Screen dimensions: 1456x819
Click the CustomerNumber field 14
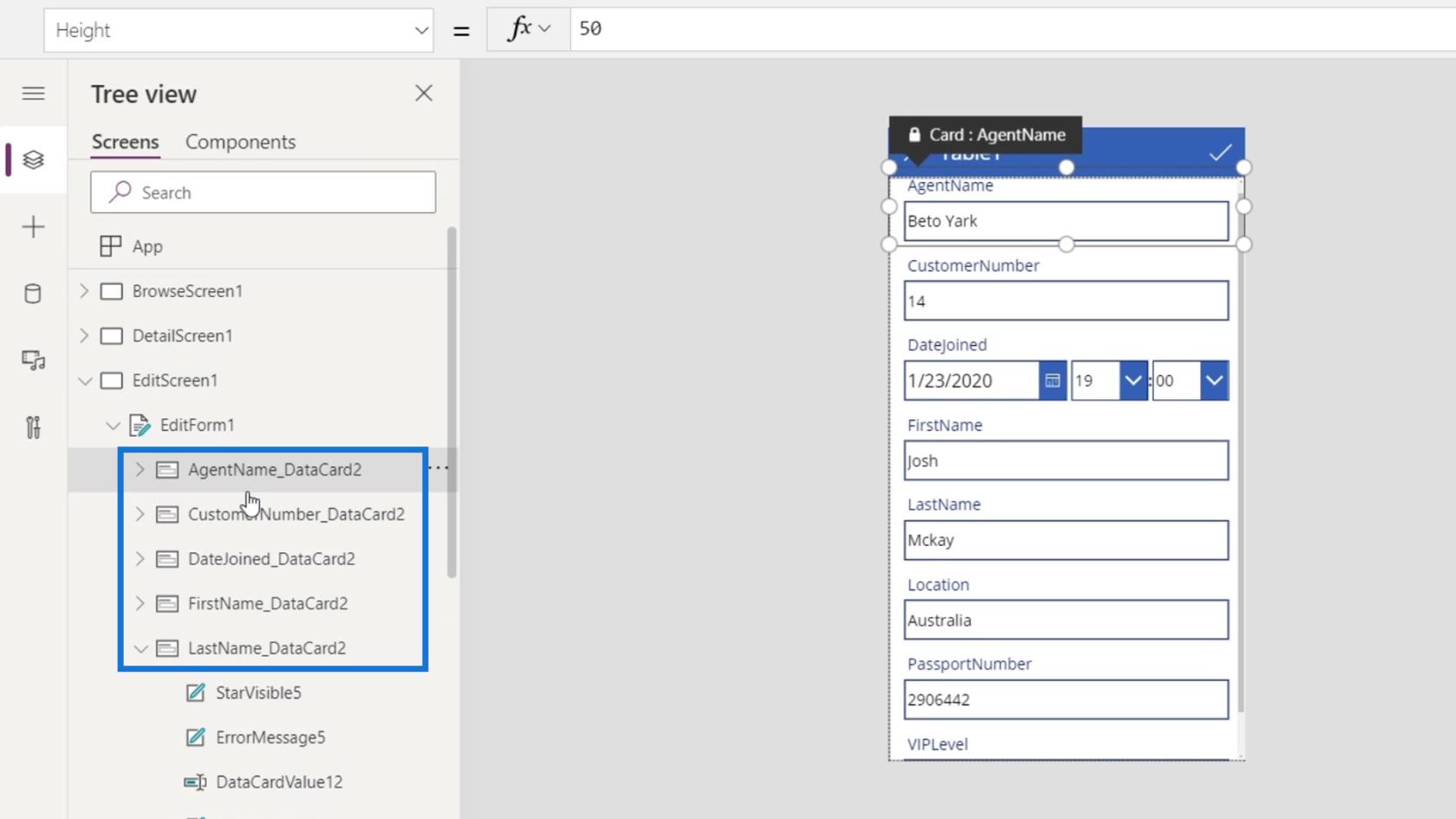coord(1066,301)
